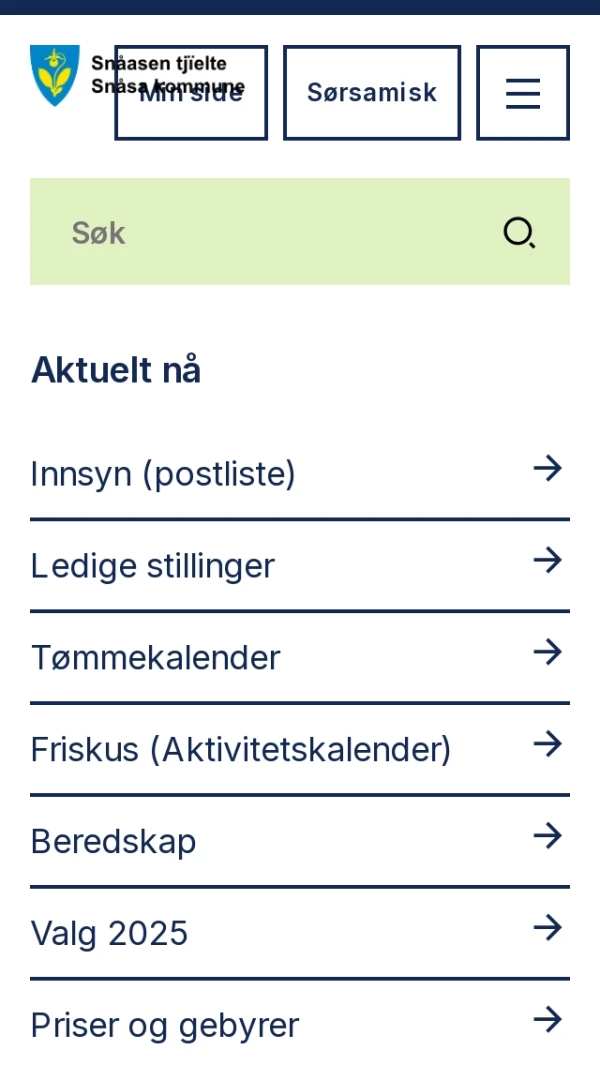The height and width of the screenshot is (1065, 600).
Task: Click the Søk search field
Action: (x=200, y=232)
